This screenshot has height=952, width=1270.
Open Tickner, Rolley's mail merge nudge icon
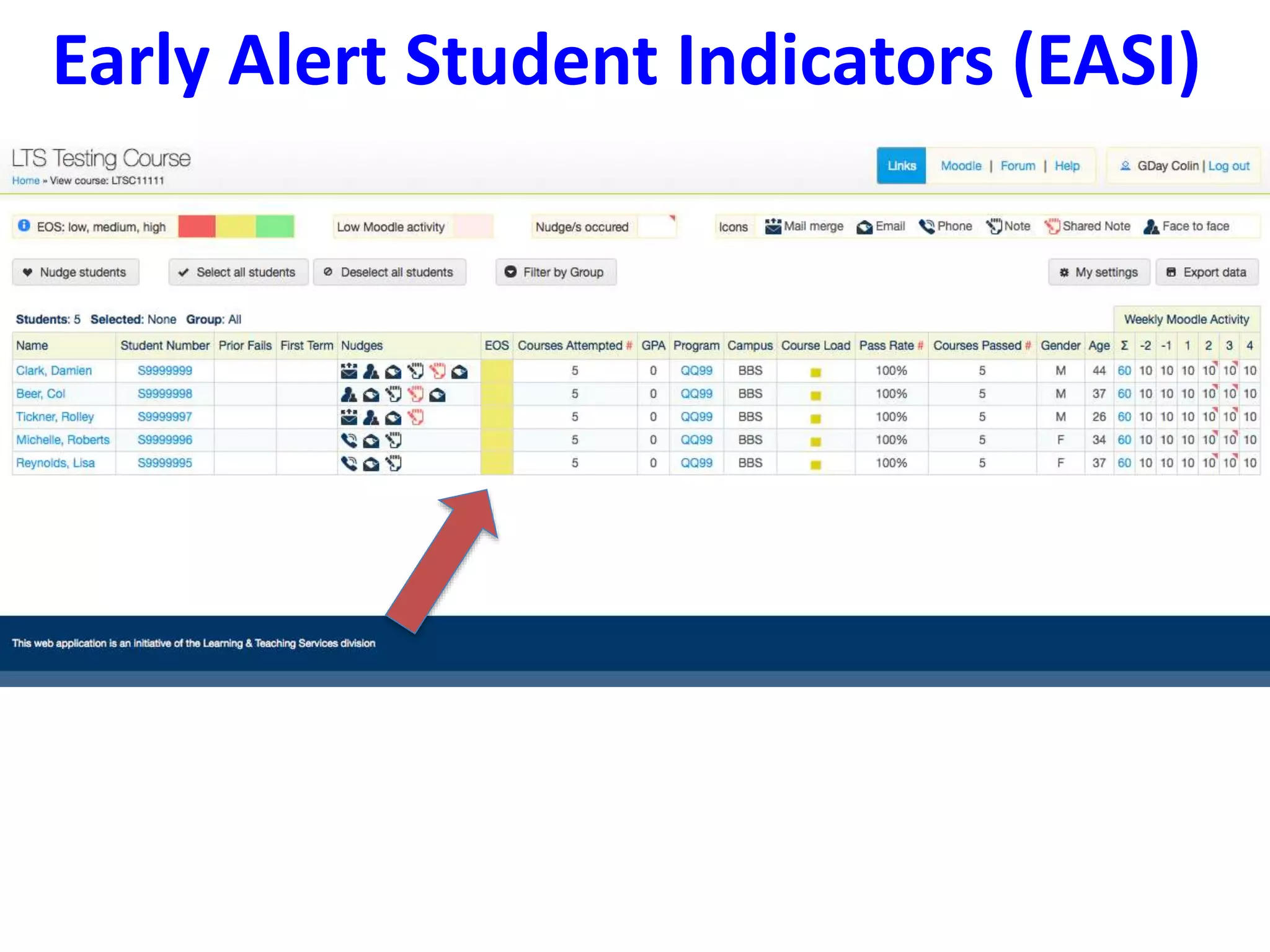(x=349, y=418)
